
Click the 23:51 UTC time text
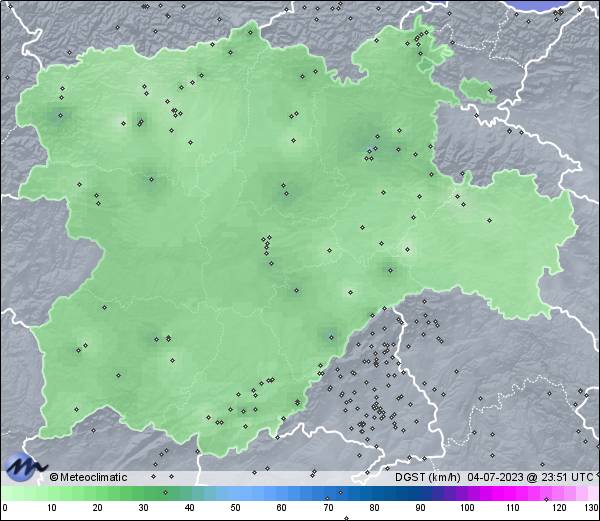tap(566, 477)
